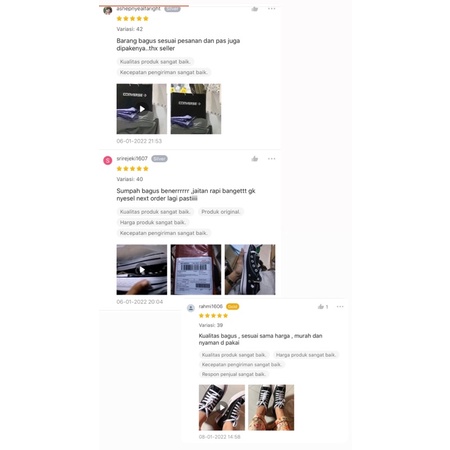This screenshot has width=450, height=450.
Task: Open rahmi1606 username profile link
Action: [211, 306]
